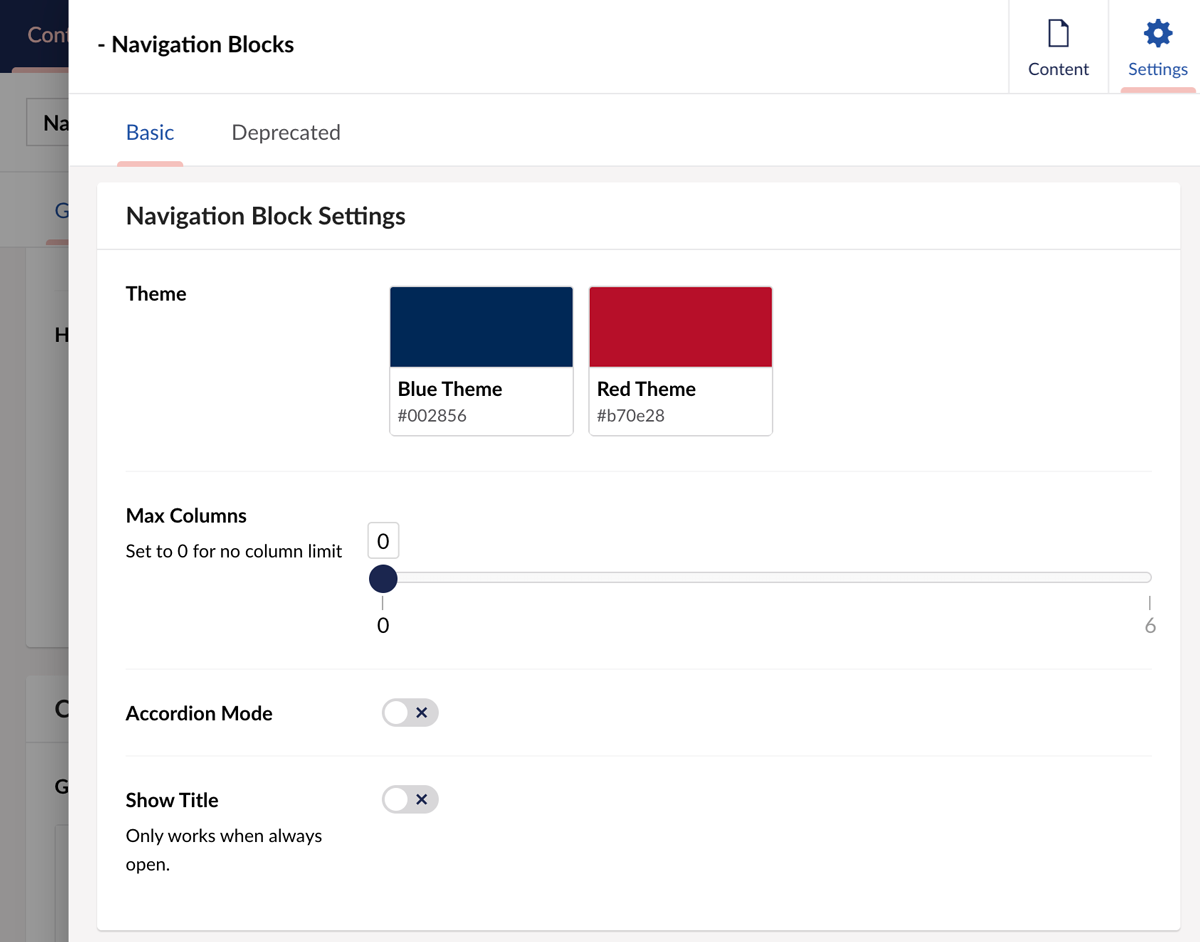1200x942 pixels.
Task: Select the Blue Theme color rectangle
Action: (481, 327)
